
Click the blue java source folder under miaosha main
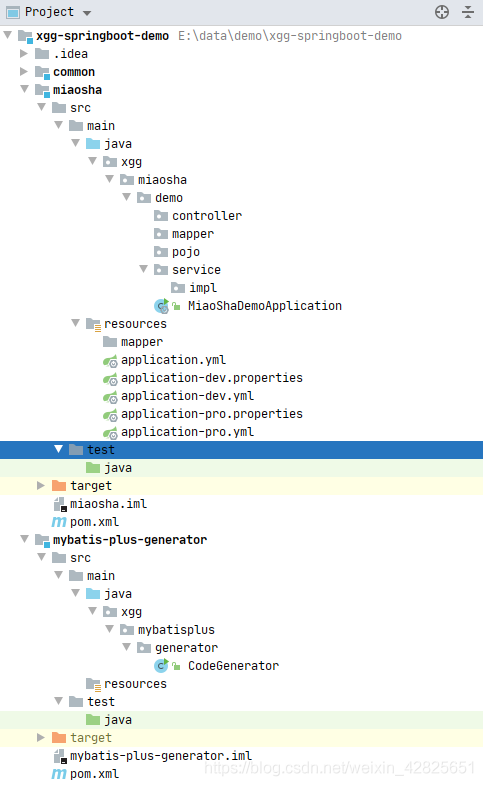click(93, 144)
